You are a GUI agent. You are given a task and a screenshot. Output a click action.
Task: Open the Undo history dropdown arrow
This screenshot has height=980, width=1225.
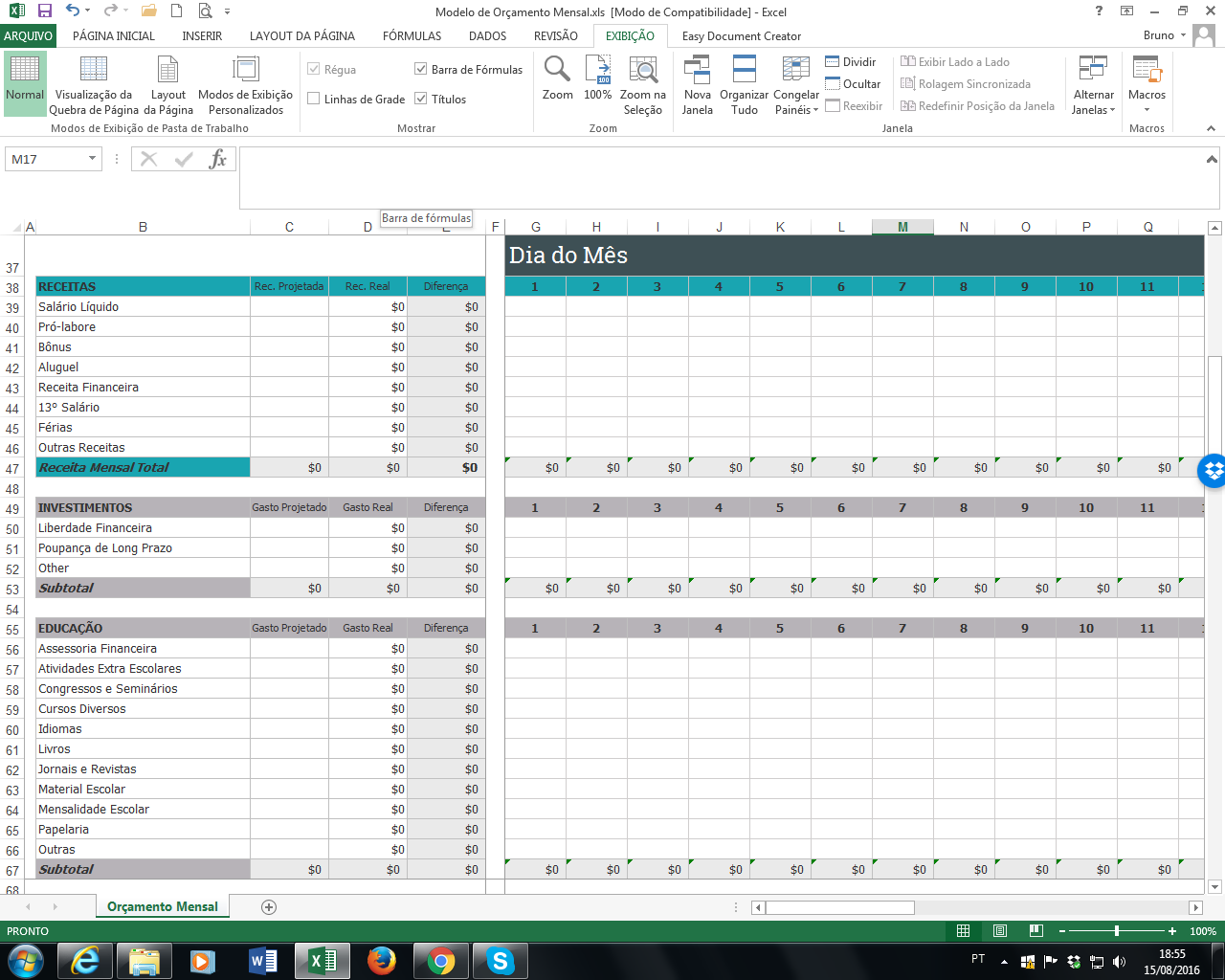[x=88, y=11]
